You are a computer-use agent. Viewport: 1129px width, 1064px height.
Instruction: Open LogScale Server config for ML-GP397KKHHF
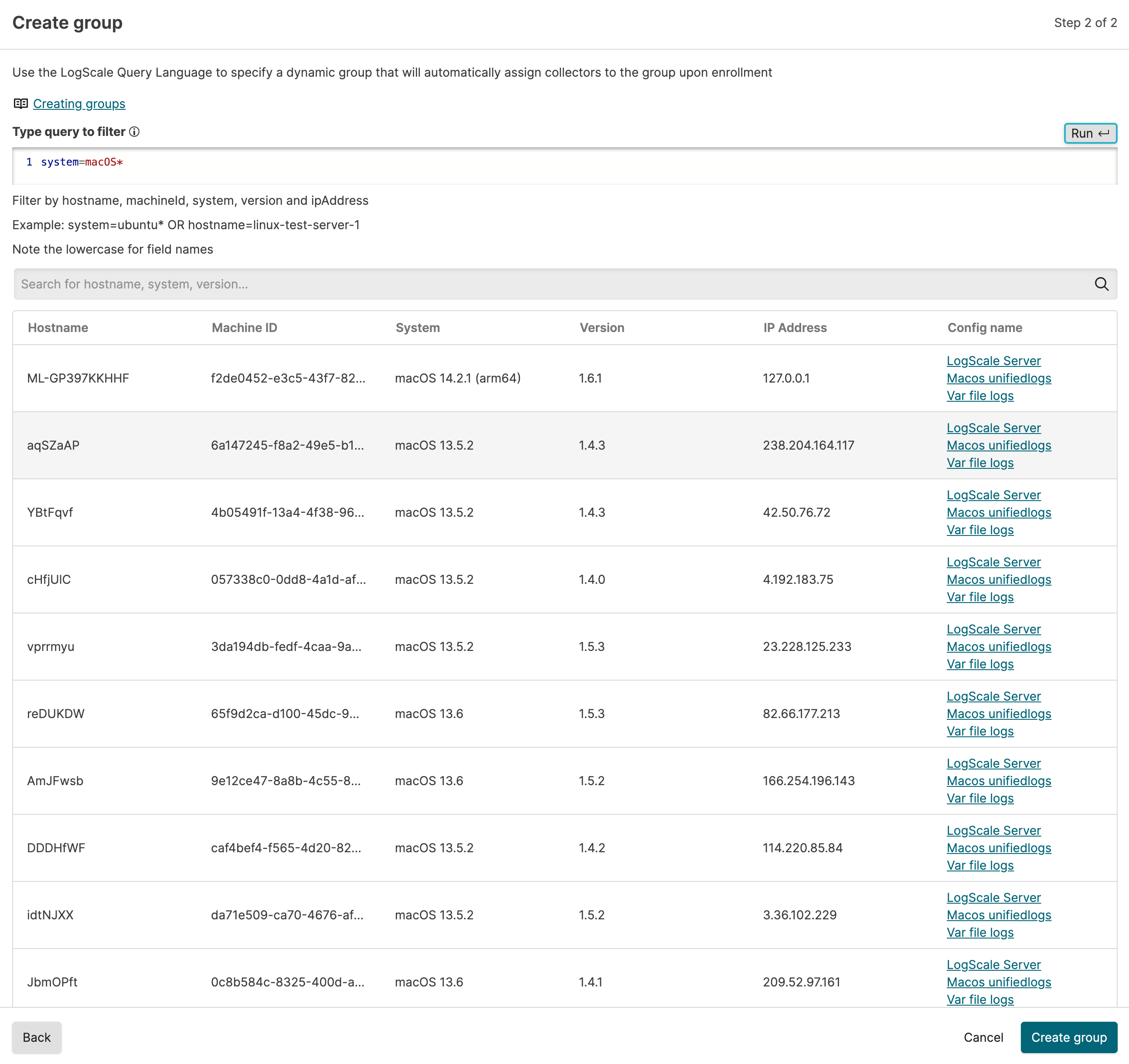tap(993, 360)
